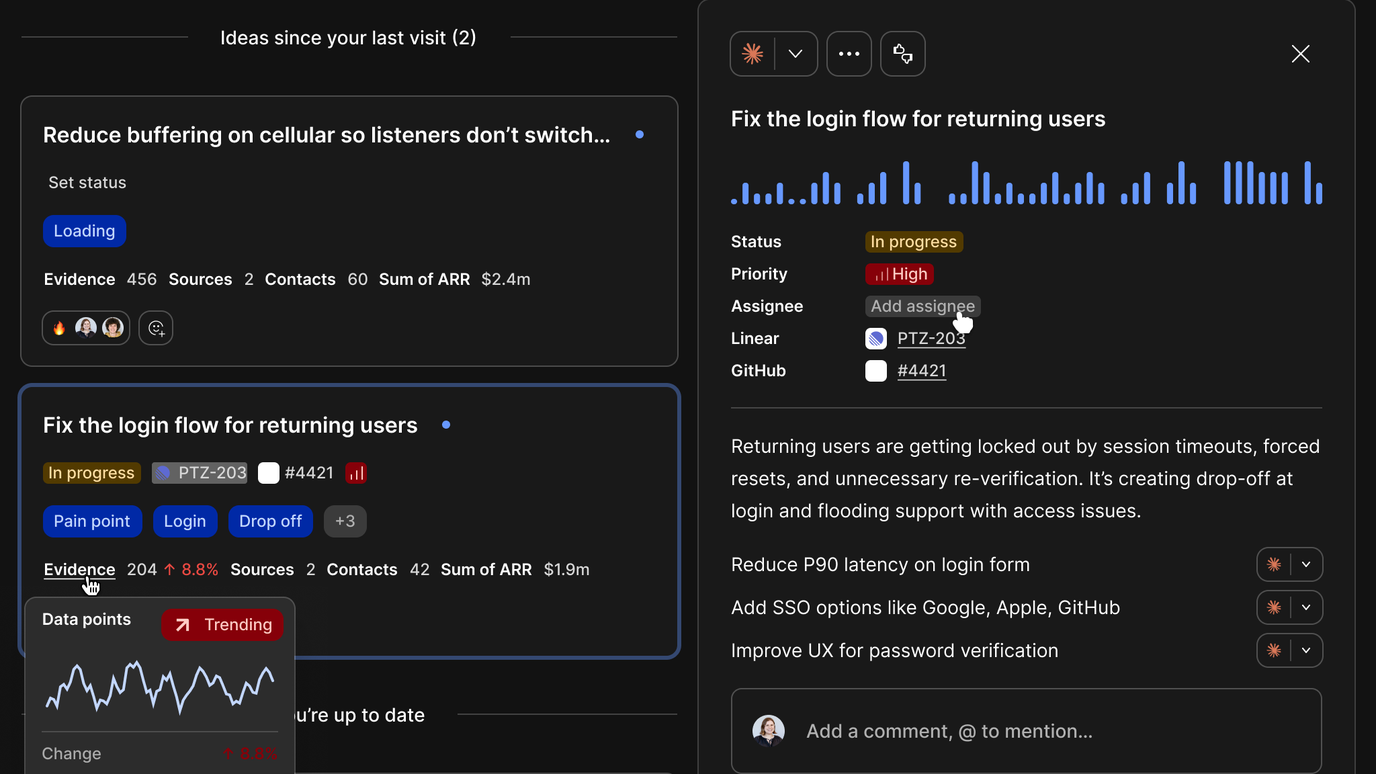Image resolution: width=1376 pixels, height=774 pixels.
Task: Click the bar chart in the detail panel
Action: tap(1026, 182)
